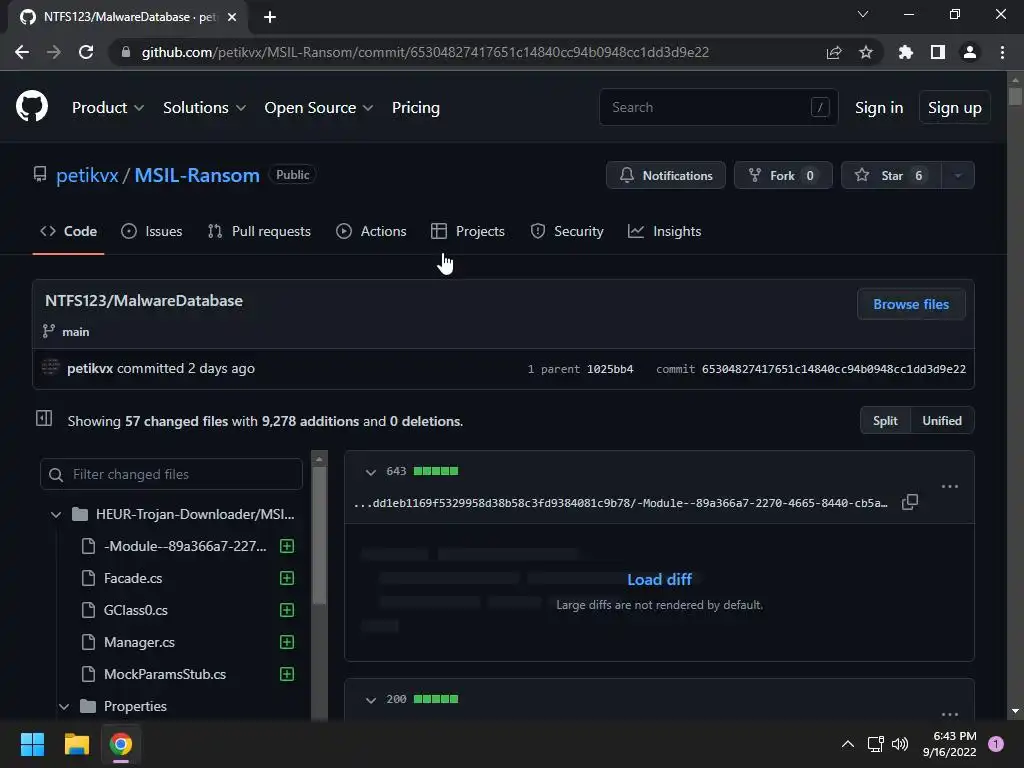Collapse the HEUR-Trojan-Downloader folder
The image size is (1024, 768).
click(x=56, y=515)
